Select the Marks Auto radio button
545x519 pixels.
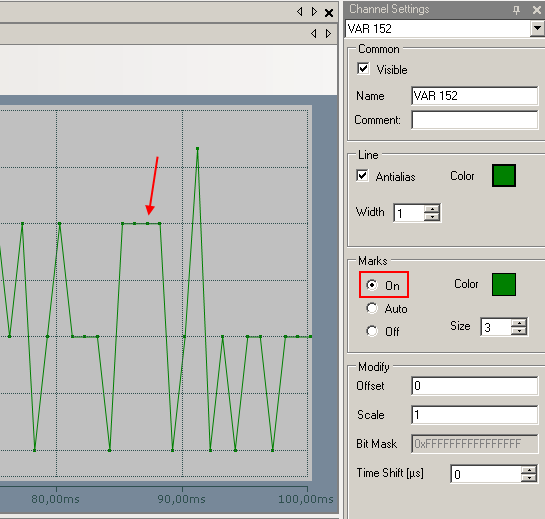[x=372, y=308]
